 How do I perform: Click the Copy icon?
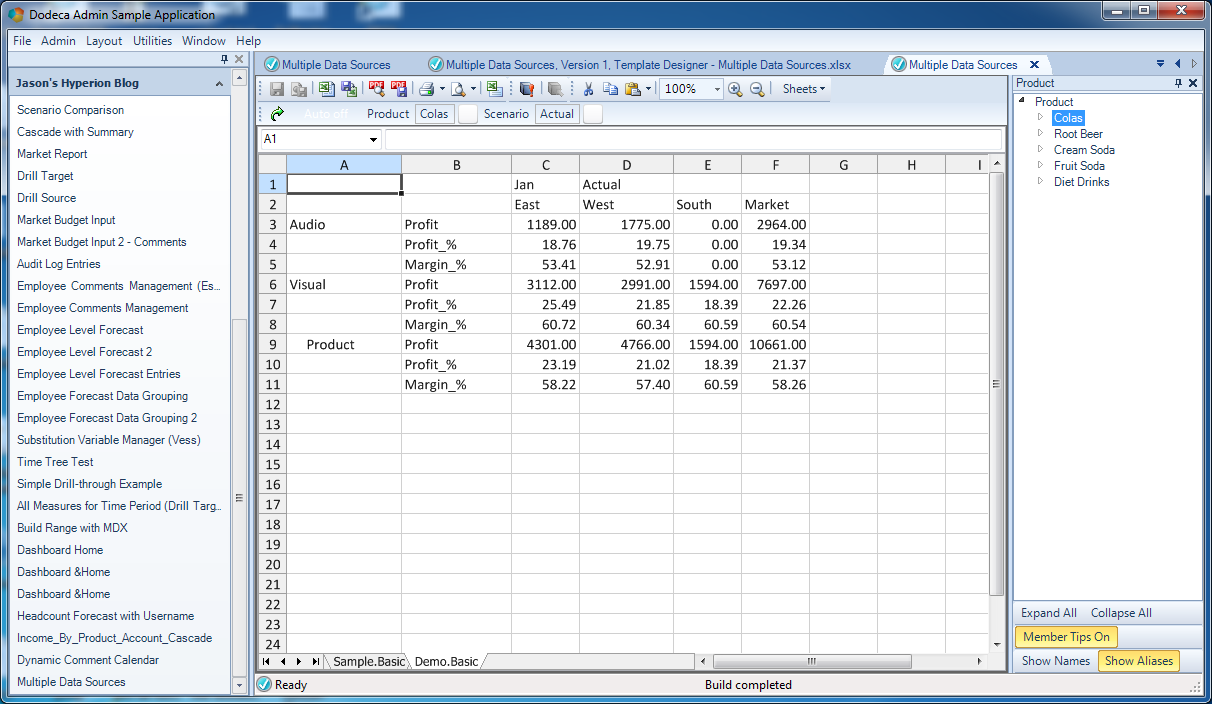point(610,89)
